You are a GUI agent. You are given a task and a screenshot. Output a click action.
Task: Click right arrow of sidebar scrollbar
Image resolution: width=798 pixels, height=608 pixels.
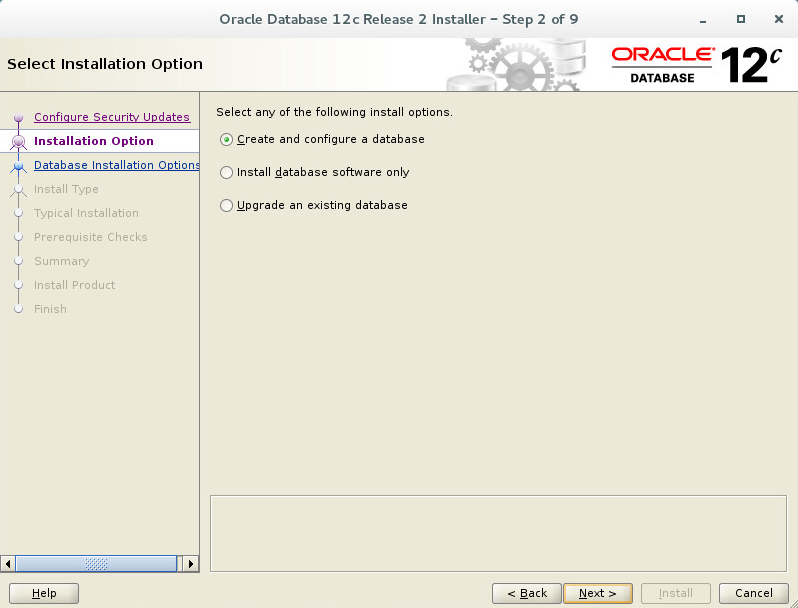[191, 564]
